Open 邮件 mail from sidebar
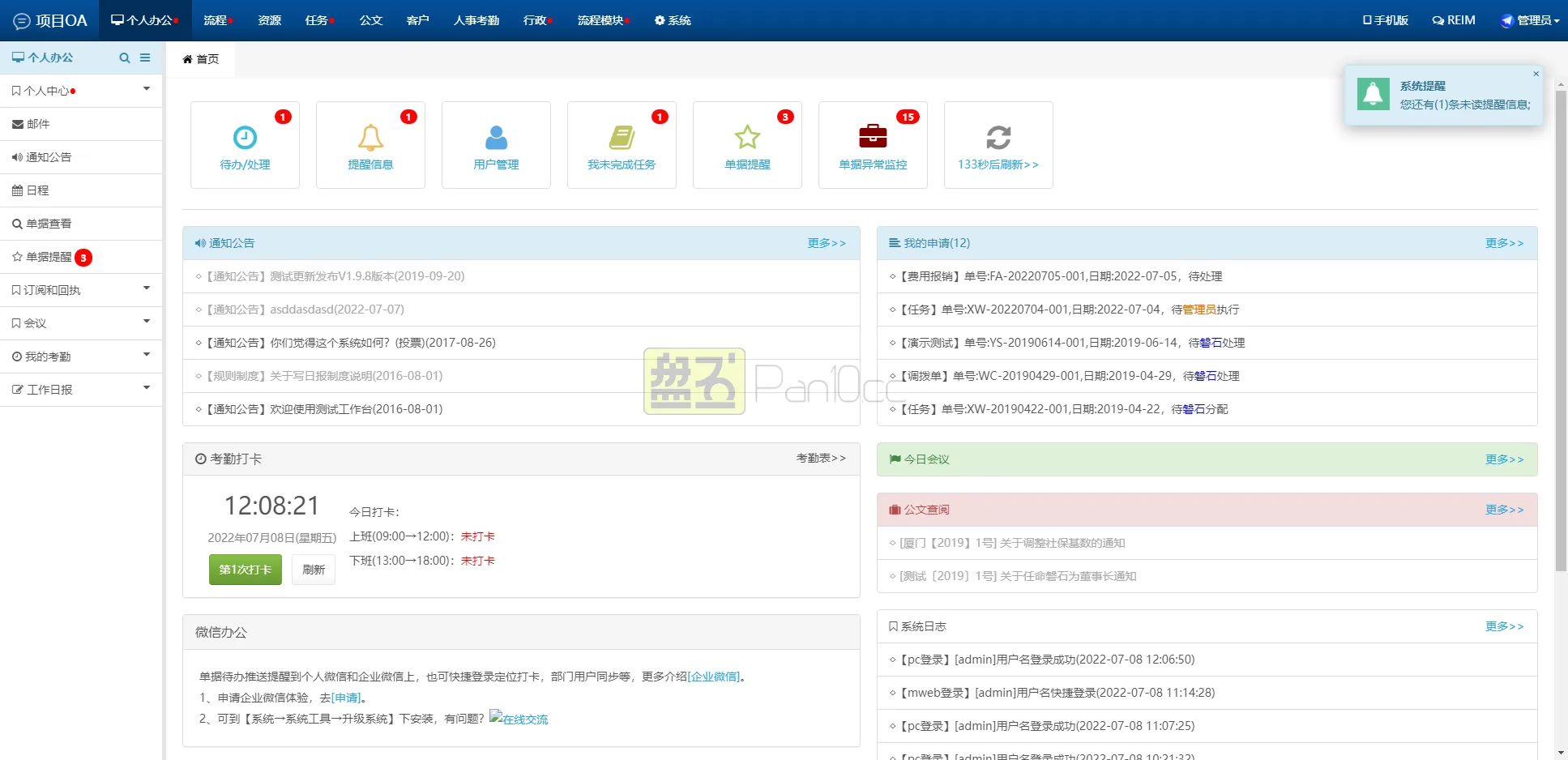Image resolution: width=1568 pixels, height=760 pixels. 41,123
